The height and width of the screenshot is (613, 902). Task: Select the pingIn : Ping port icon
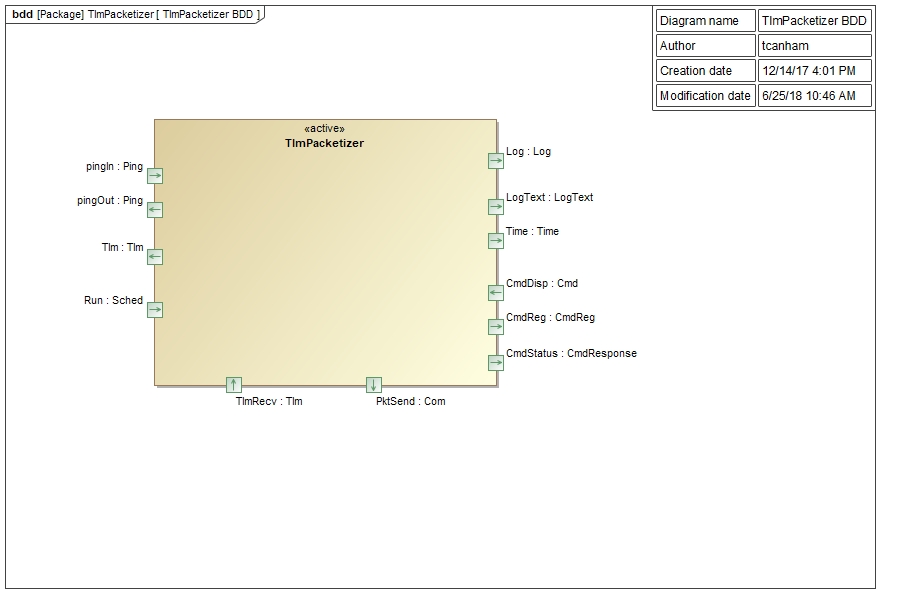pyautogui.click(x=155, y=174)
